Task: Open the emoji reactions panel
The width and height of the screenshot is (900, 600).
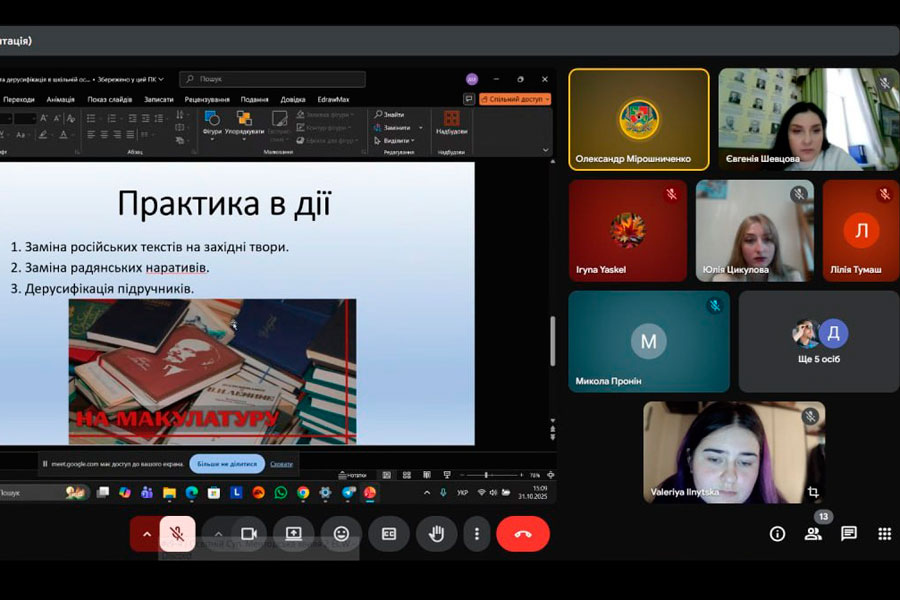Action: [341, 534]
